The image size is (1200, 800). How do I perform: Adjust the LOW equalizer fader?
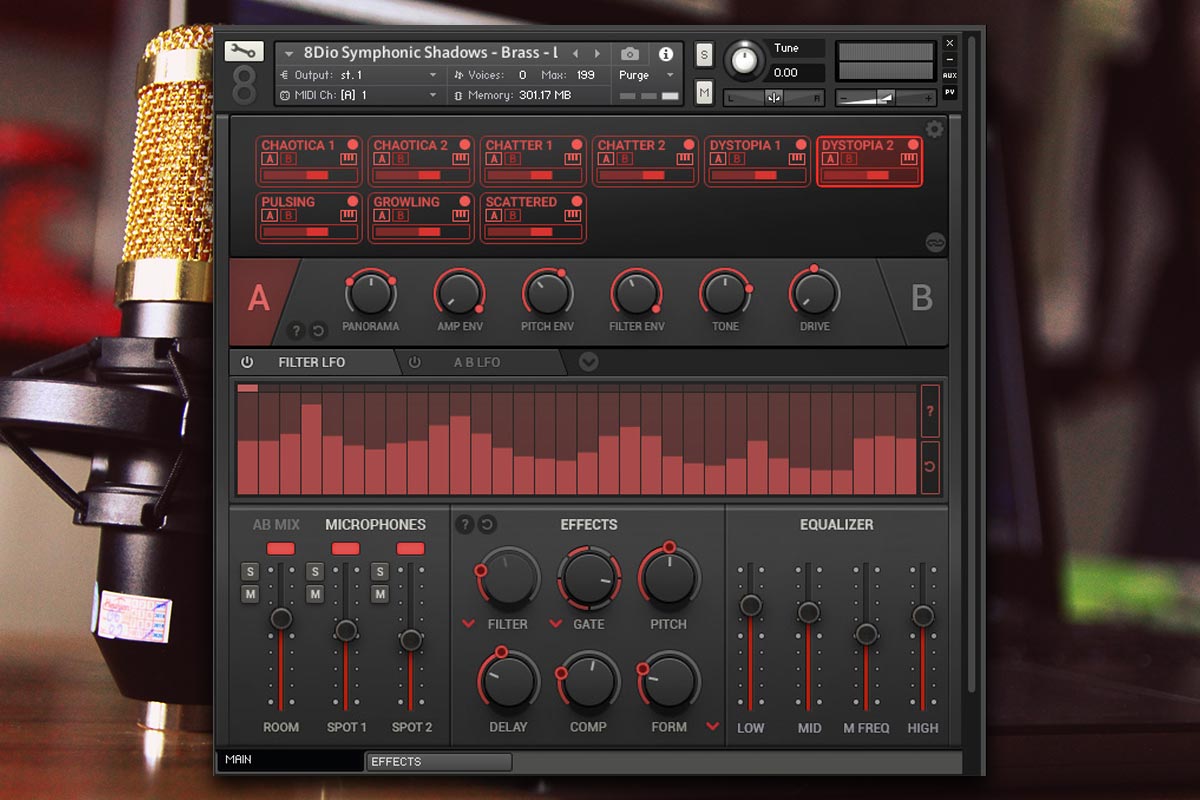coord(750,605)
